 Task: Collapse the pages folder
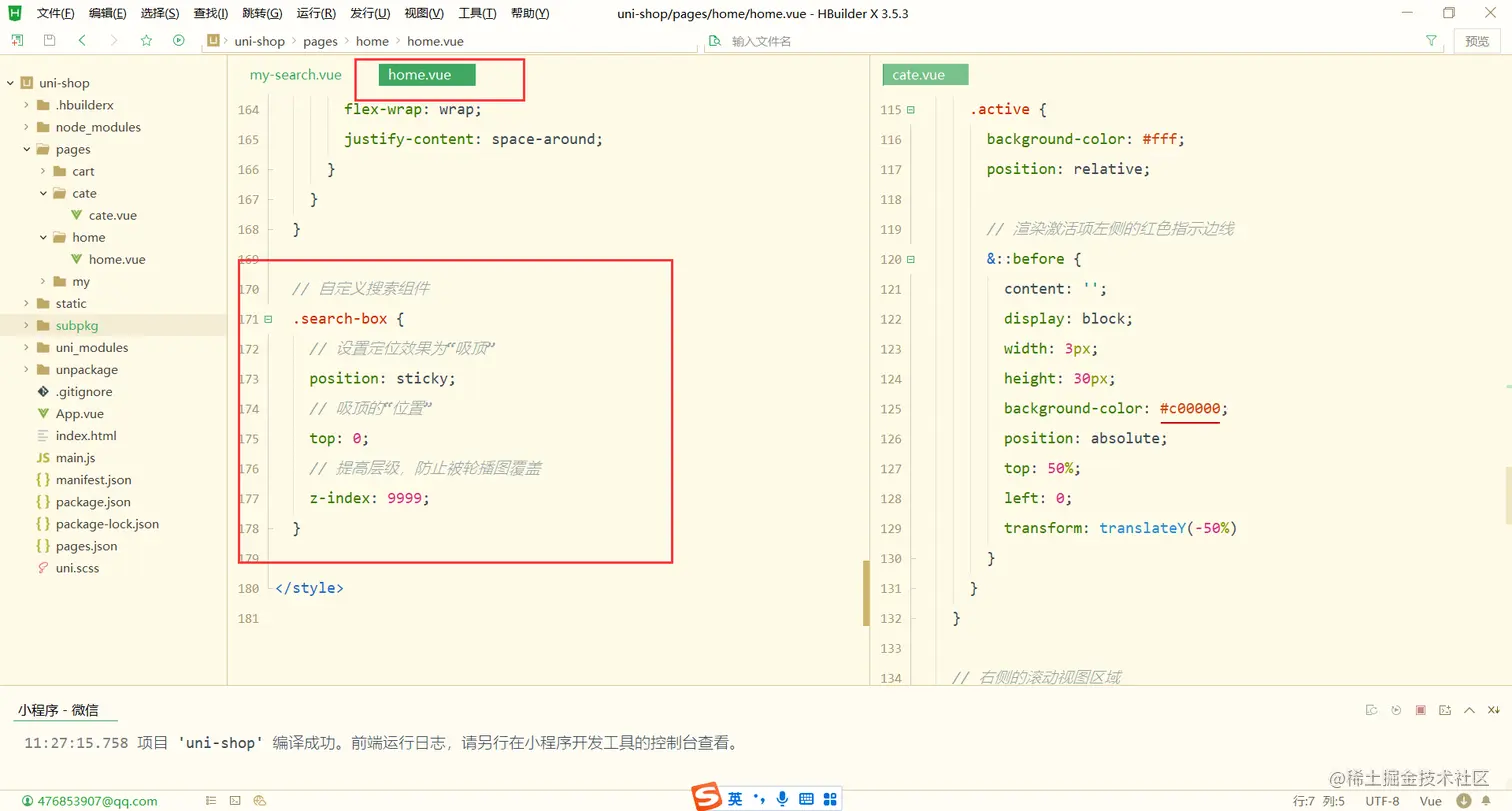26,149
